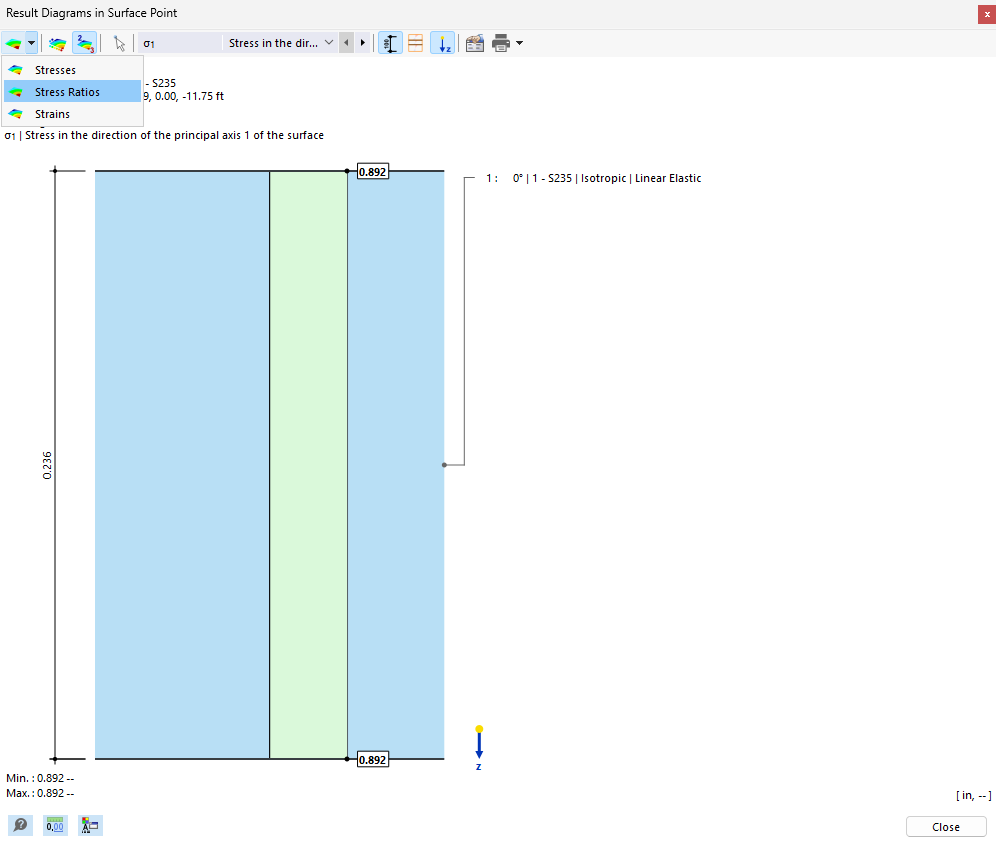Open the display properties editor icon
Viewport: 996px width, 846px height.
click(90, 825)
